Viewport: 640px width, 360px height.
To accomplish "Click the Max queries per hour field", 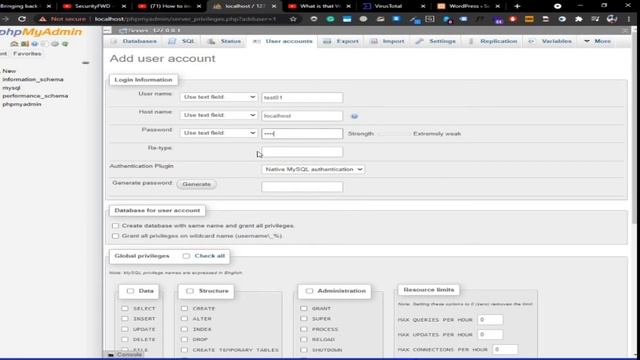I will (x=490, y=320).
